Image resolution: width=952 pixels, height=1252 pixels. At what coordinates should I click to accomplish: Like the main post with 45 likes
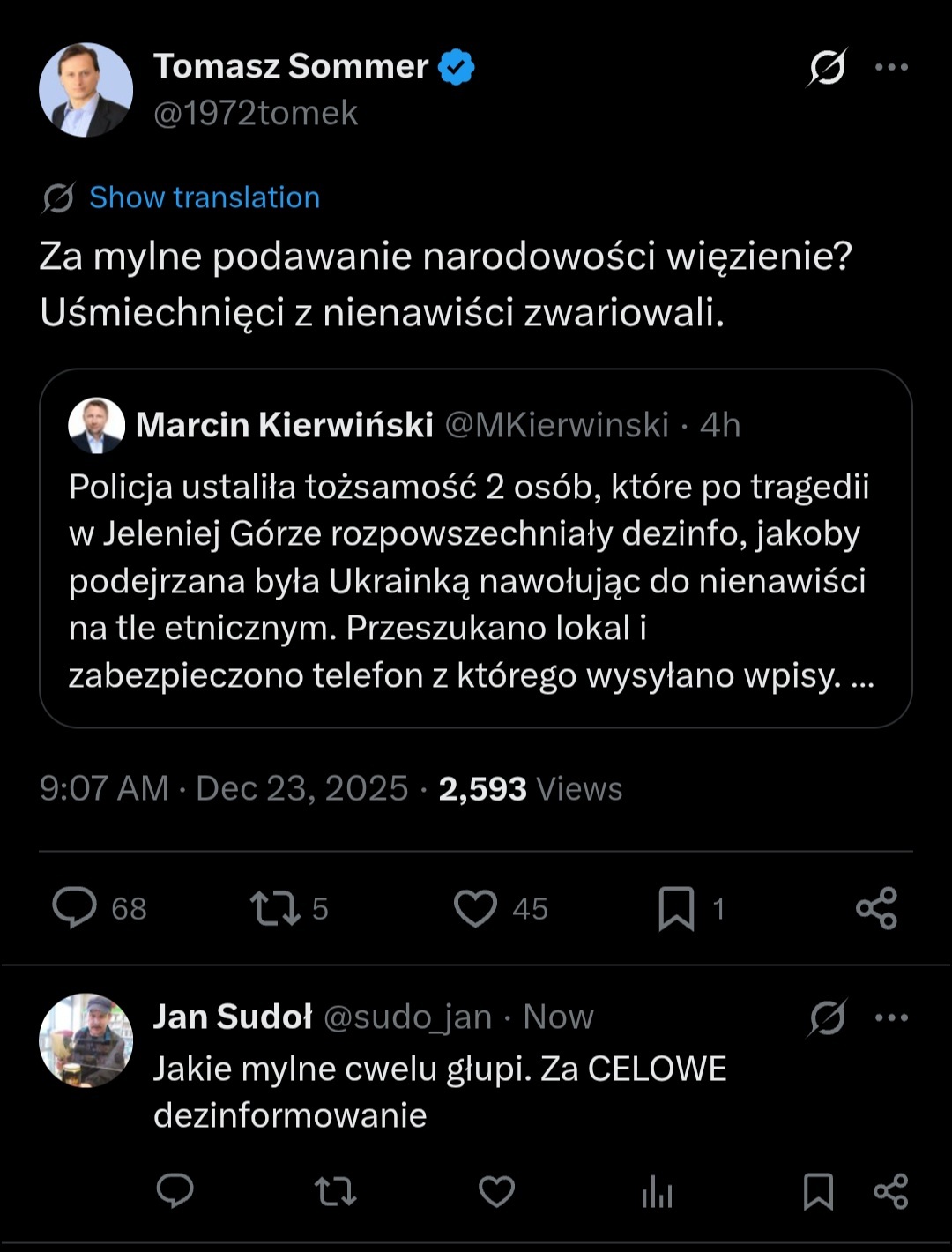pos(475,908)
